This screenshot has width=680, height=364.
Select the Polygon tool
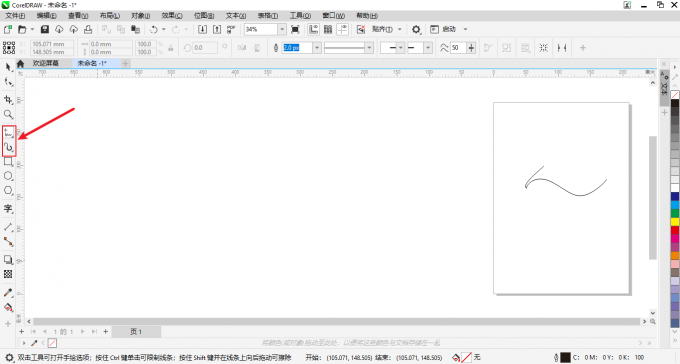pos(8,190)
